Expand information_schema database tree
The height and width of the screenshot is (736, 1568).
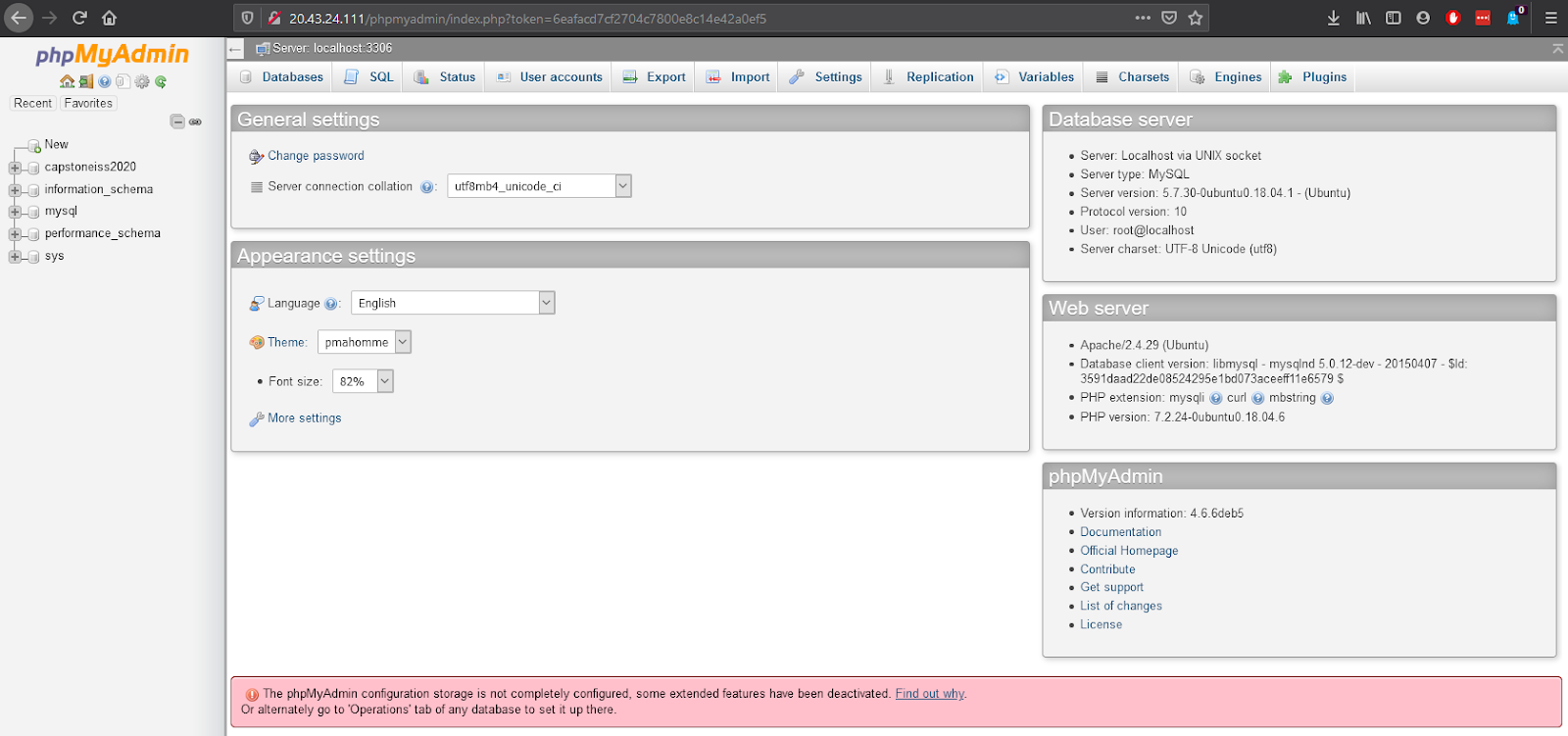point(15,190)
